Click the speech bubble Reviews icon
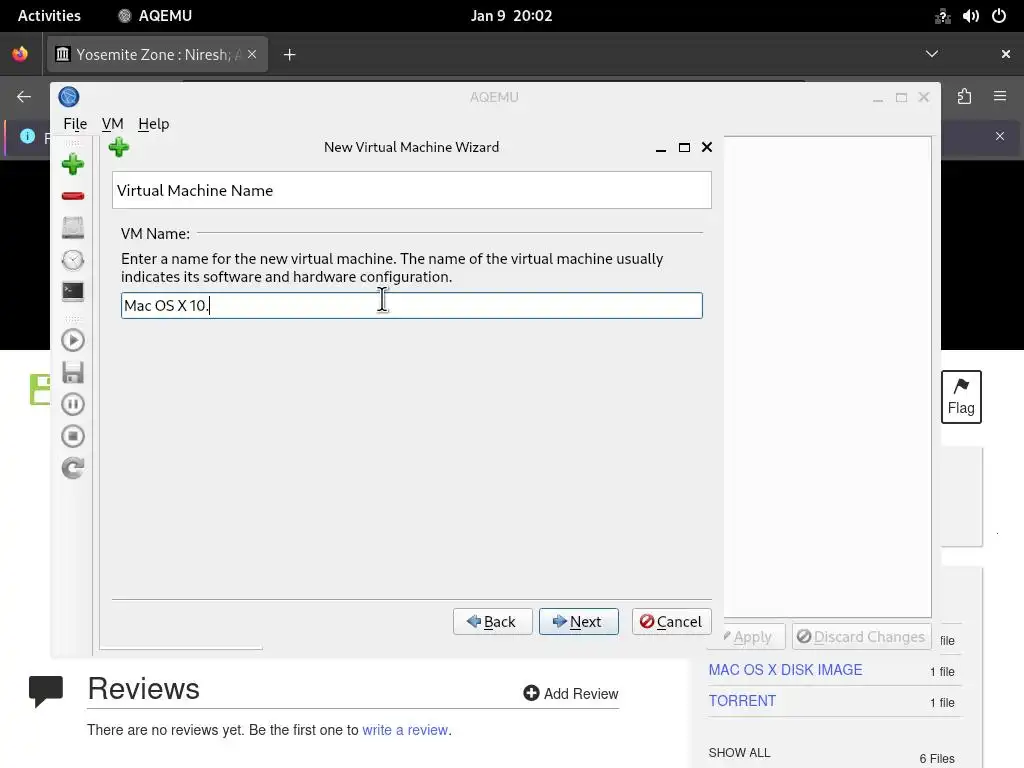The width and height of the screenshot is (1024, 768). coord(46,691)
